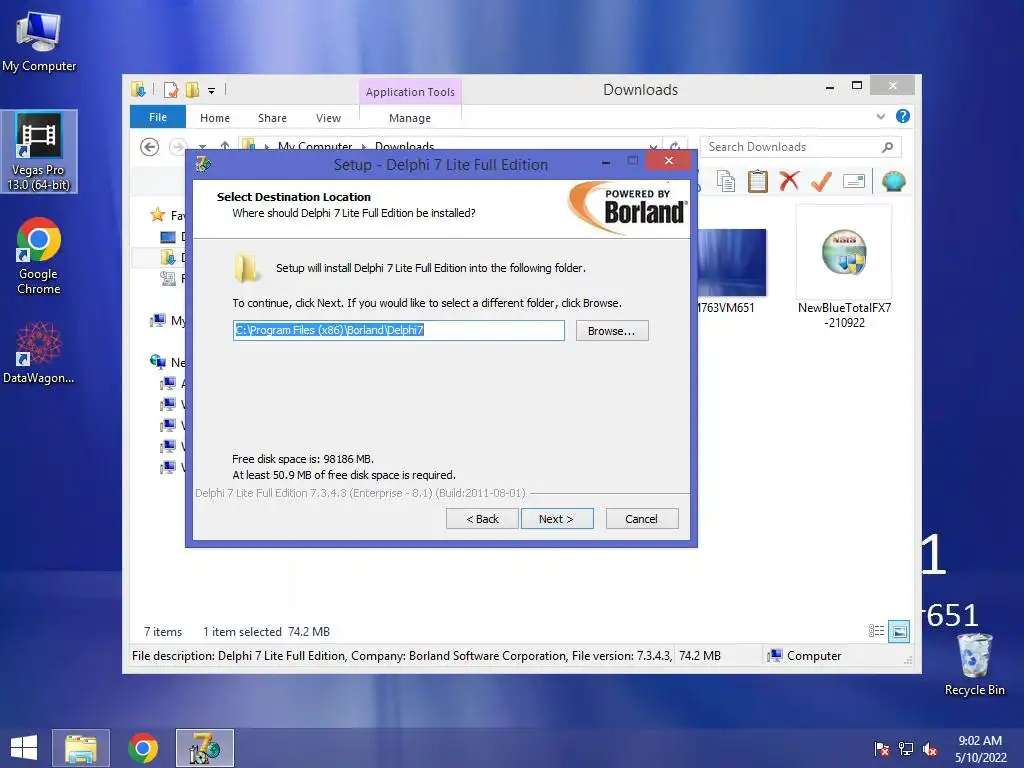The width and height of the screenshot is (1024, 768).
Task: Open the Customize Quick Access Toolbar dropdown
Action: pyautogui.click(x=212, y=90)
